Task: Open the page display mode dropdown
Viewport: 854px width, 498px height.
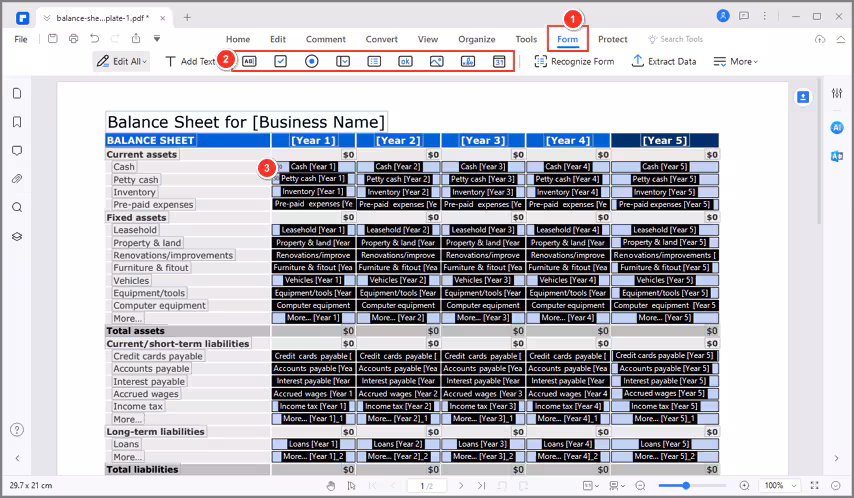Action: pos(618,485)
